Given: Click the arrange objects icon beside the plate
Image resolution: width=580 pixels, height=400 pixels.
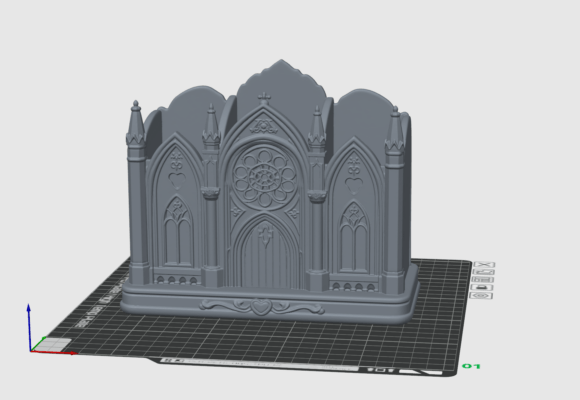Looking at the screenshot, I should 483,280.
